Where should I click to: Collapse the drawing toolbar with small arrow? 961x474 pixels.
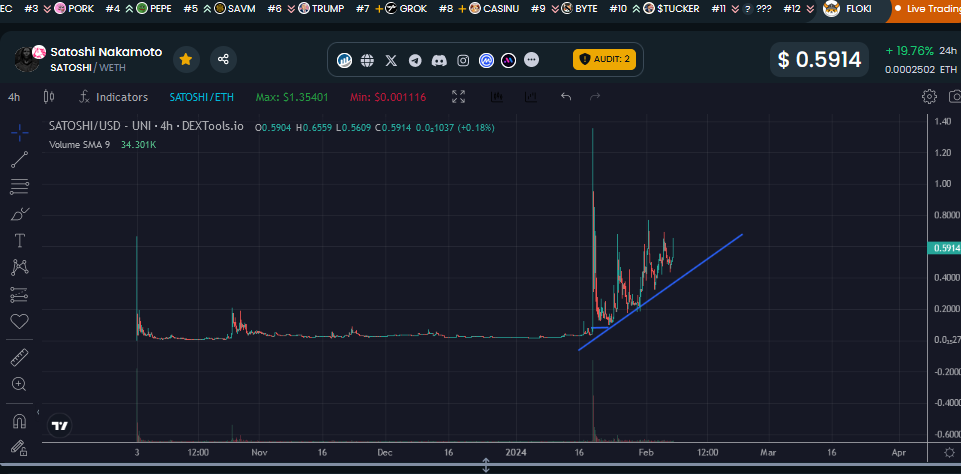click(x=38, y=412)
